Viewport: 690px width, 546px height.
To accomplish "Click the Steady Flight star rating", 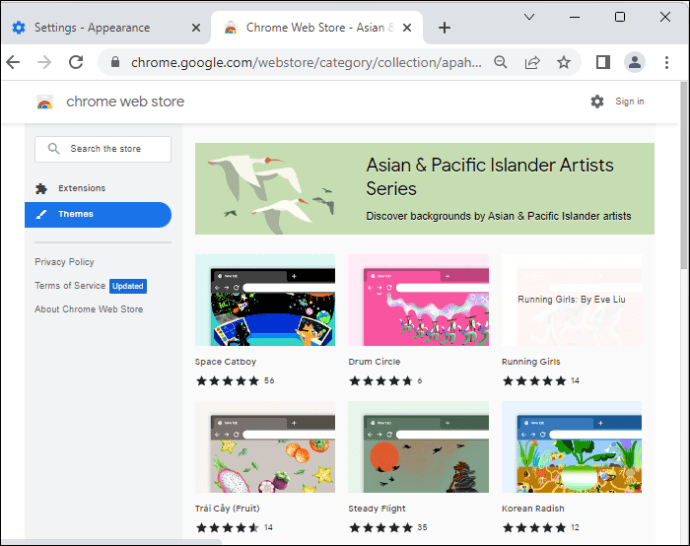I will (381, 527).
